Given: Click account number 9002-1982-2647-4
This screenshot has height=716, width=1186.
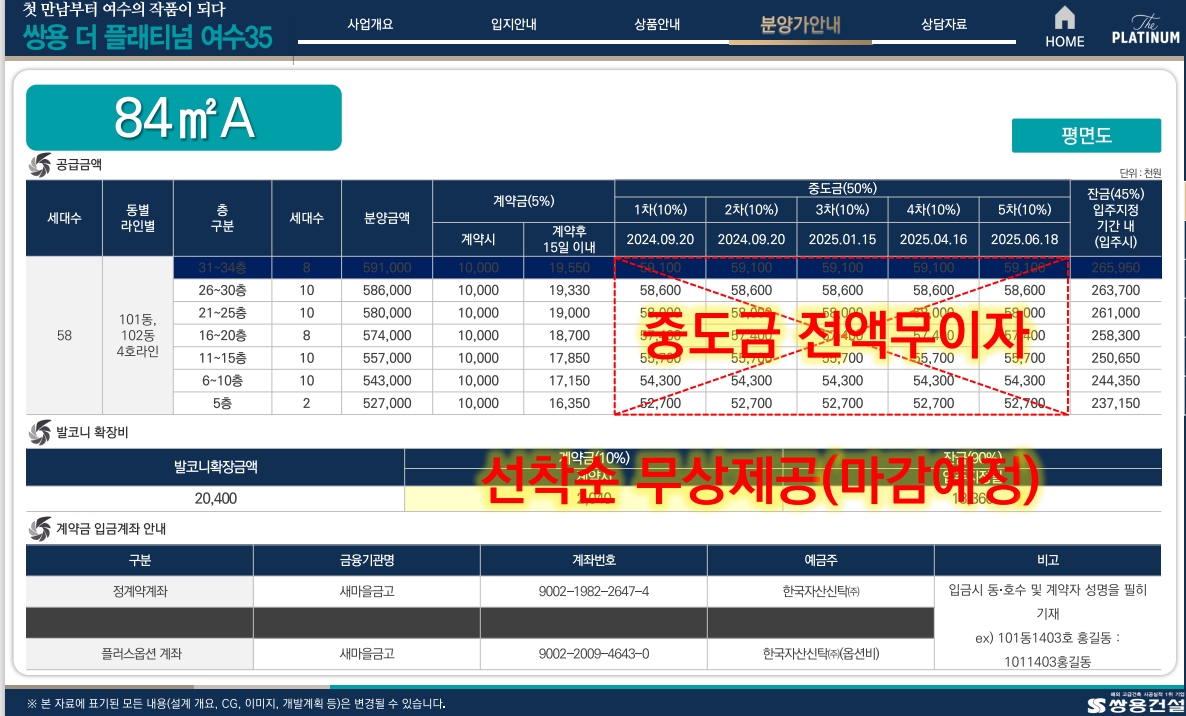Looking at the screenshot, I should tap(594, 592).
